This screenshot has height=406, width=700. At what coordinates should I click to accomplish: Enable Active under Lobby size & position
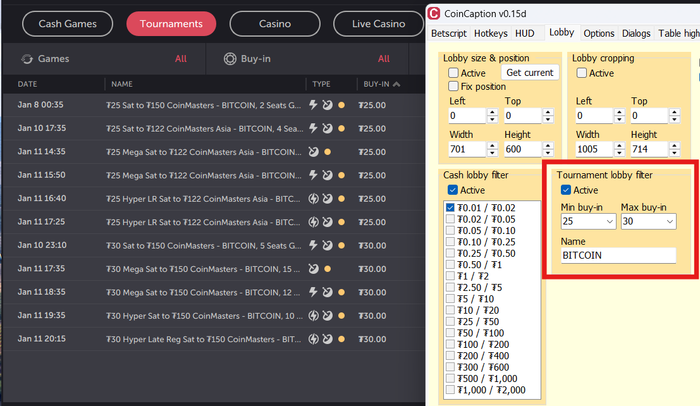[x=454, y=73]
